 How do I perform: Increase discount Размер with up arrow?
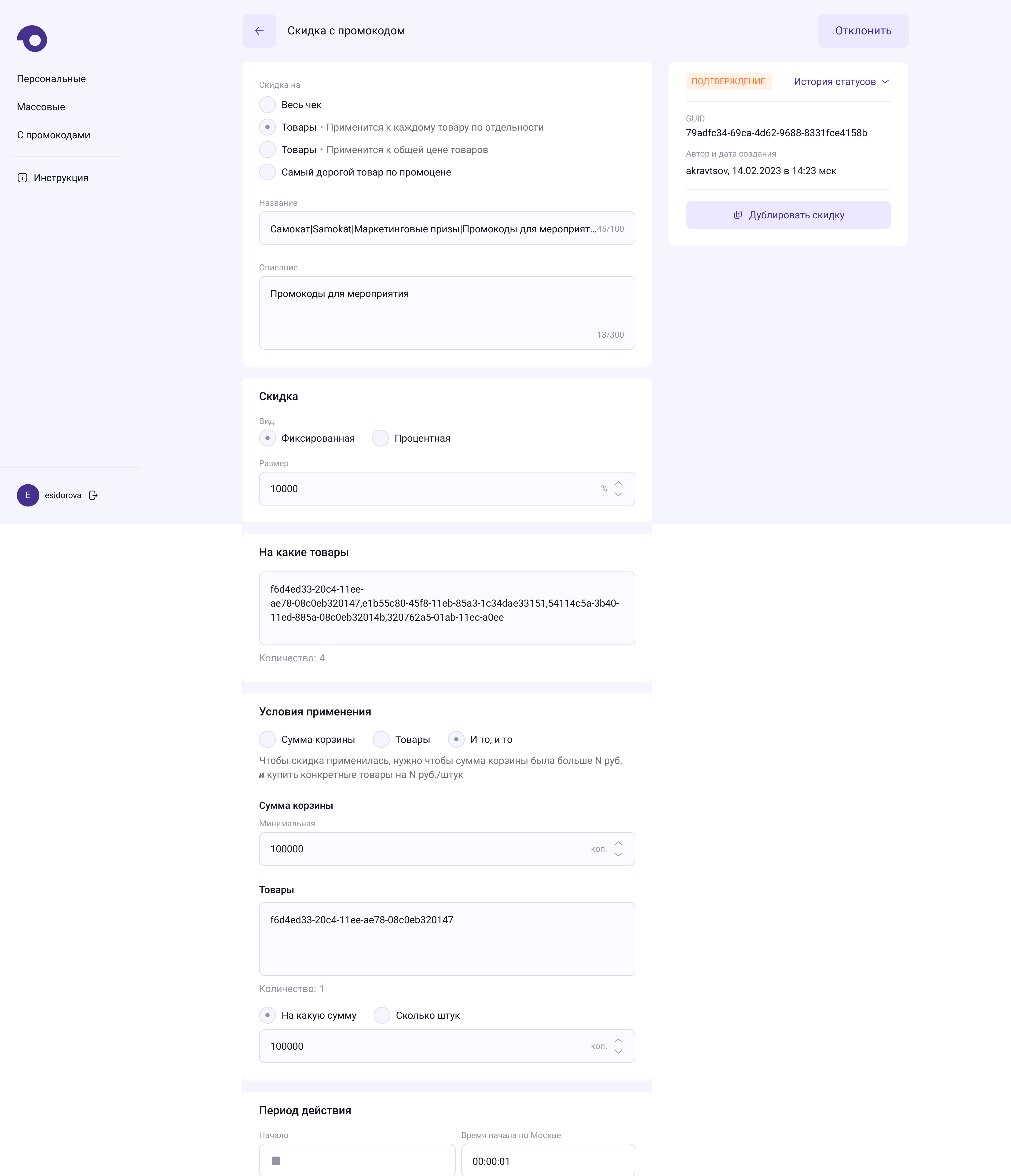(619, 483)
